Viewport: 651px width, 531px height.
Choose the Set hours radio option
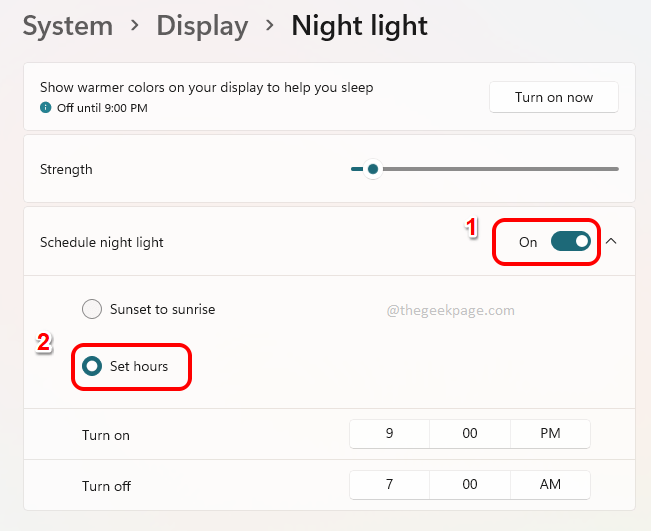(92, 366)
